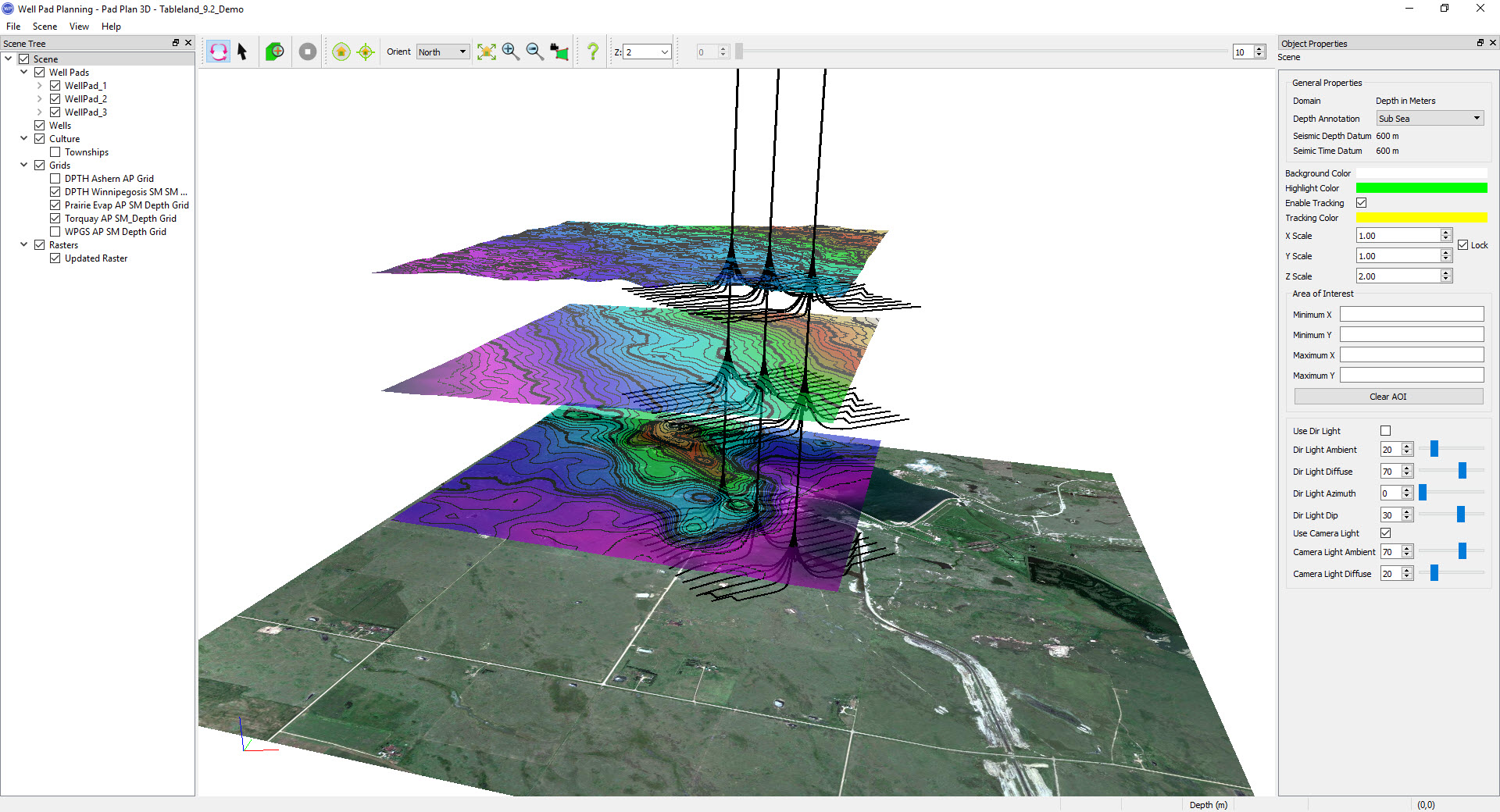Open the Scene menu
The width and height of the screenshot is (1500, 812).
point(45,27)
